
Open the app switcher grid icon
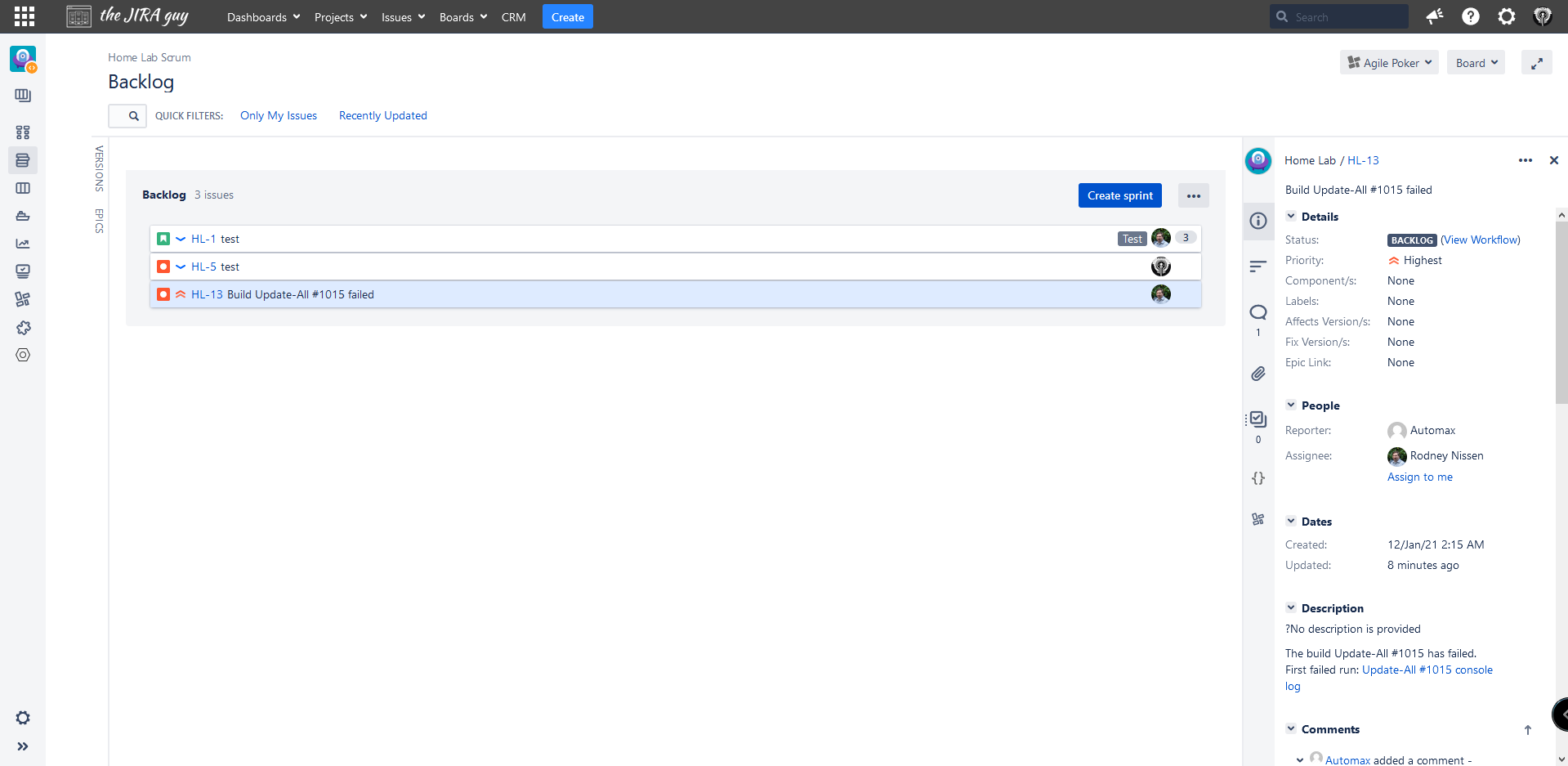25,16
